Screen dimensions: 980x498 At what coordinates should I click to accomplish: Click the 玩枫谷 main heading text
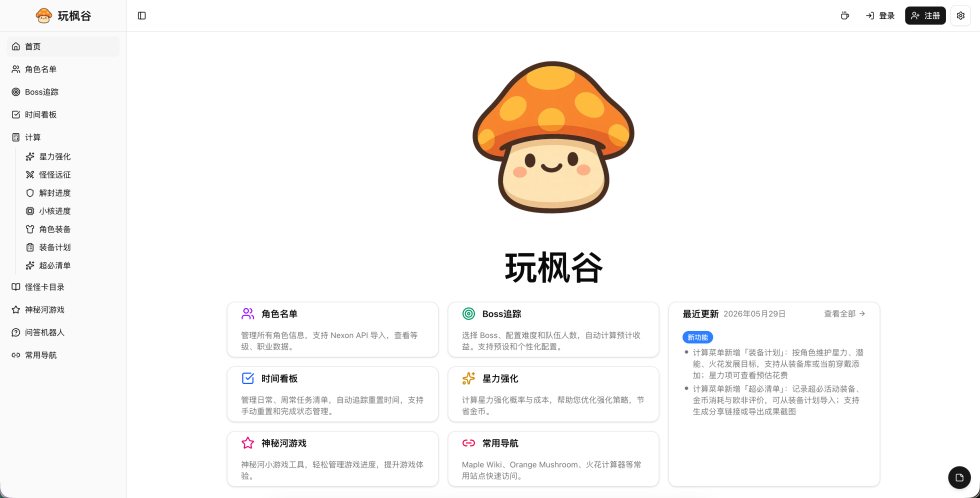[553, 267]
